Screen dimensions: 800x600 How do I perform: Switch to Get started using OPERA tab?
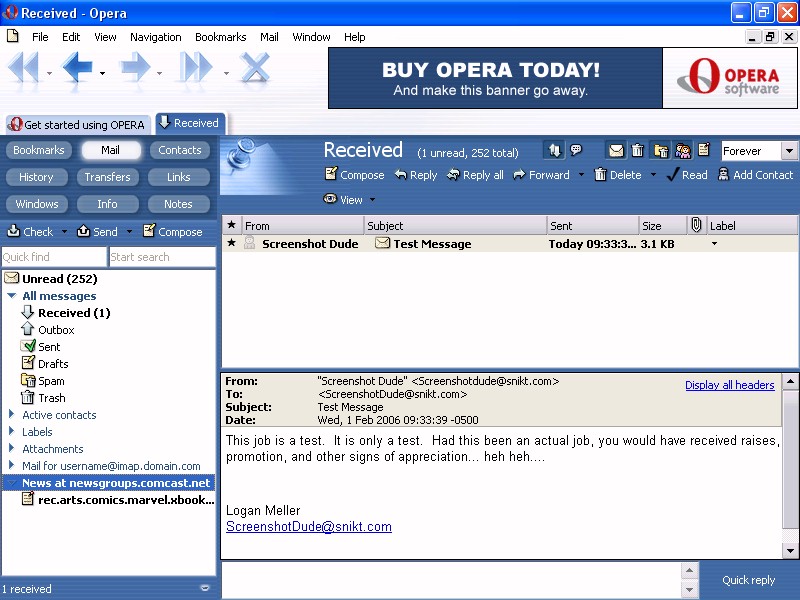pos(78,124)
